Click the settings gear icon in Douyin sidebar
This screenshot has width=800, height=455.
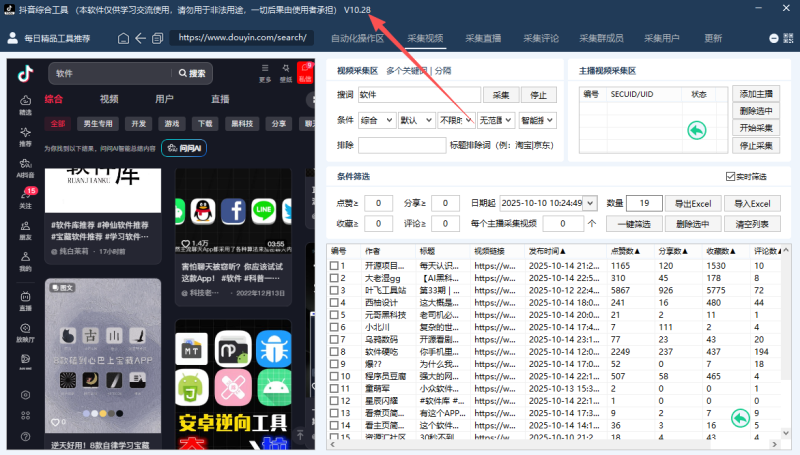26,395
